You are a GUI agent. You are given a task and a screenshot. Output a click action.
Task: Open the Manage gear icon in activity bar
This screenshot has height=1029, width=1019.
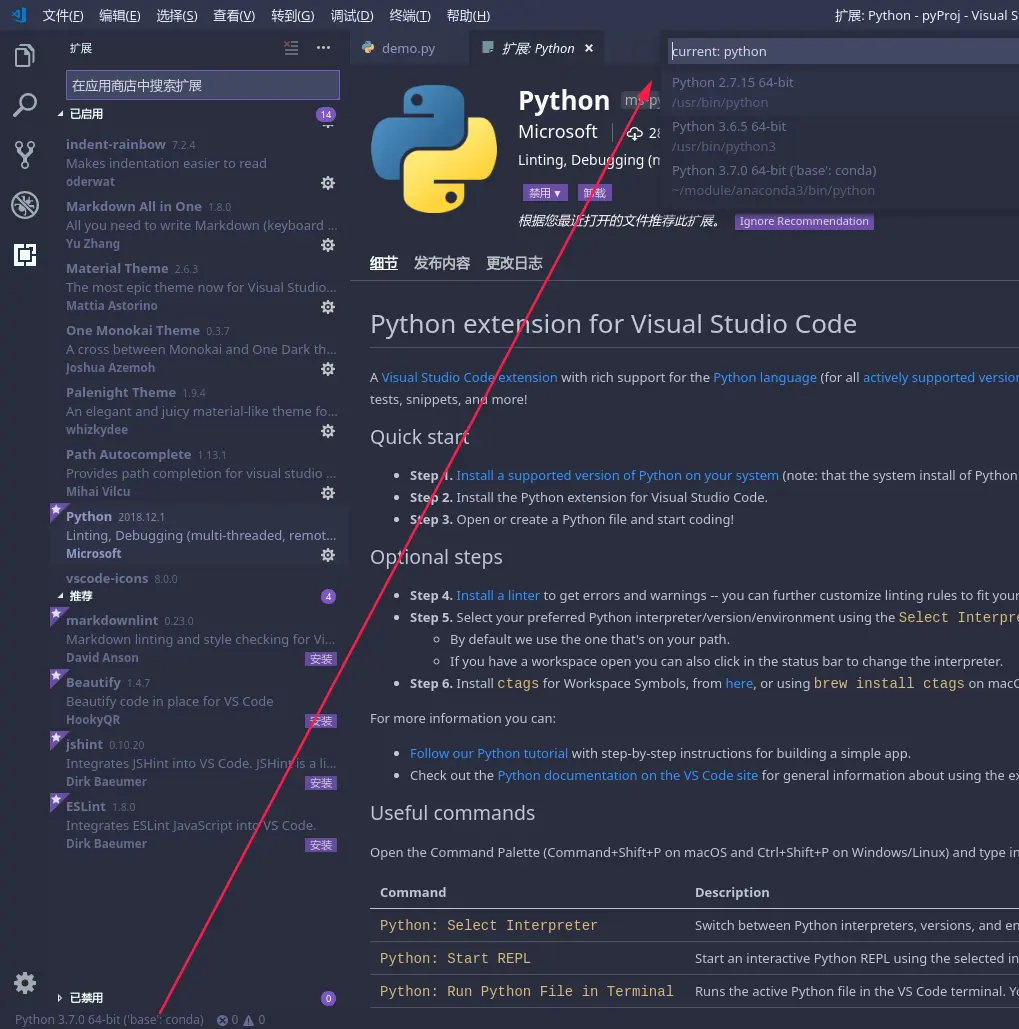pos(24,982)
